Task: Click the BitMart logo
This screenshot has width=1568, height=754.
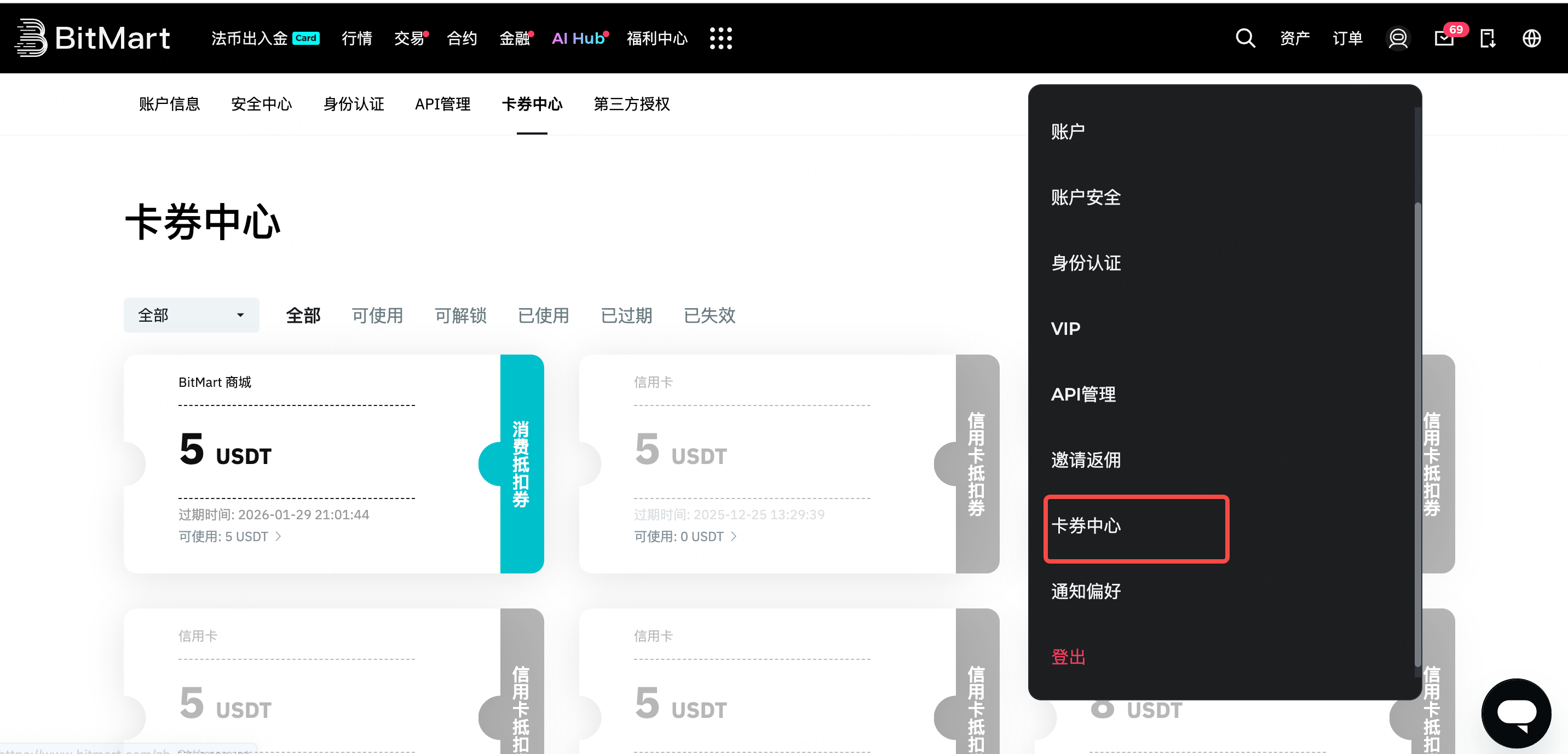Action: click(92, 38)
